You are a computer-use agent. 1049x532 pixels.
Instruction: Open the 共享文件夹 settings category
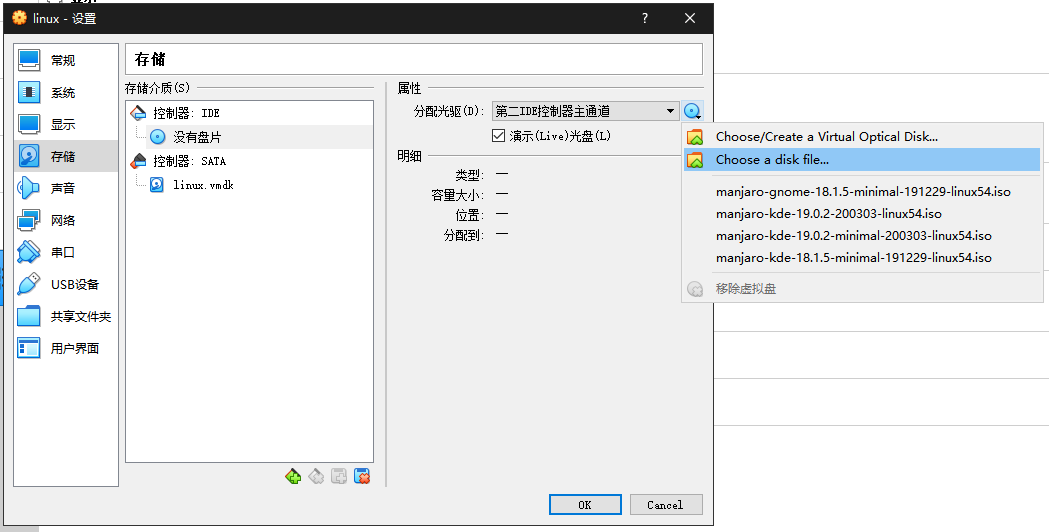pos(80,316)
